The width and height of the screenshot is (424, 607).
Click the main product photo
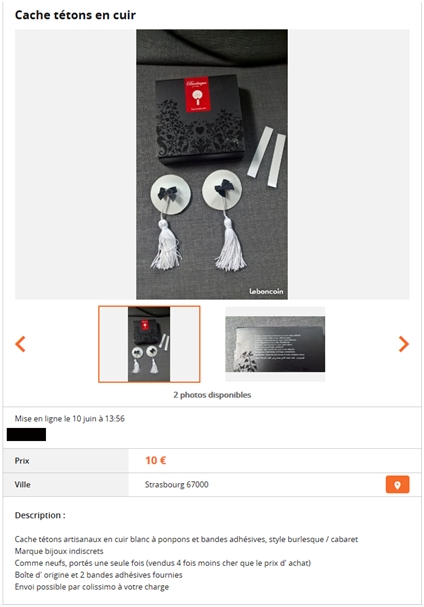click(212, 164)
